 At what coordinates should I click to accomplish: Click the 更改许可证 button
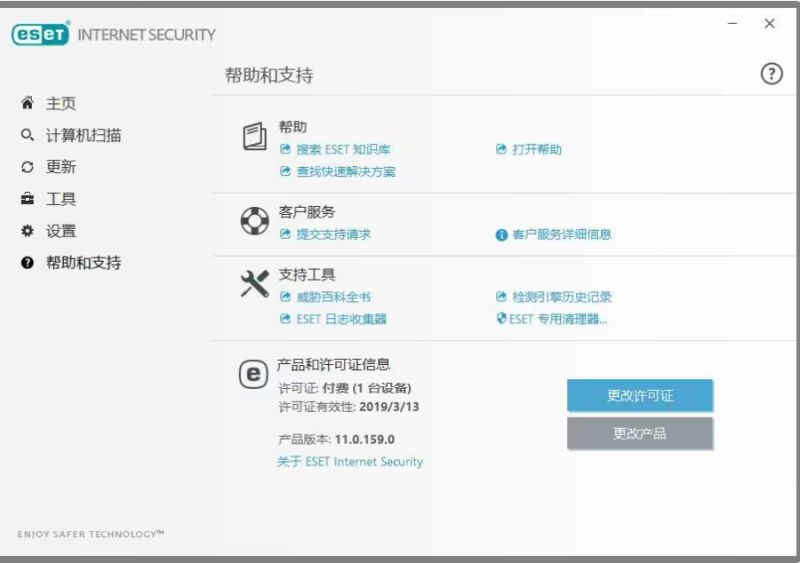[640, 395]
